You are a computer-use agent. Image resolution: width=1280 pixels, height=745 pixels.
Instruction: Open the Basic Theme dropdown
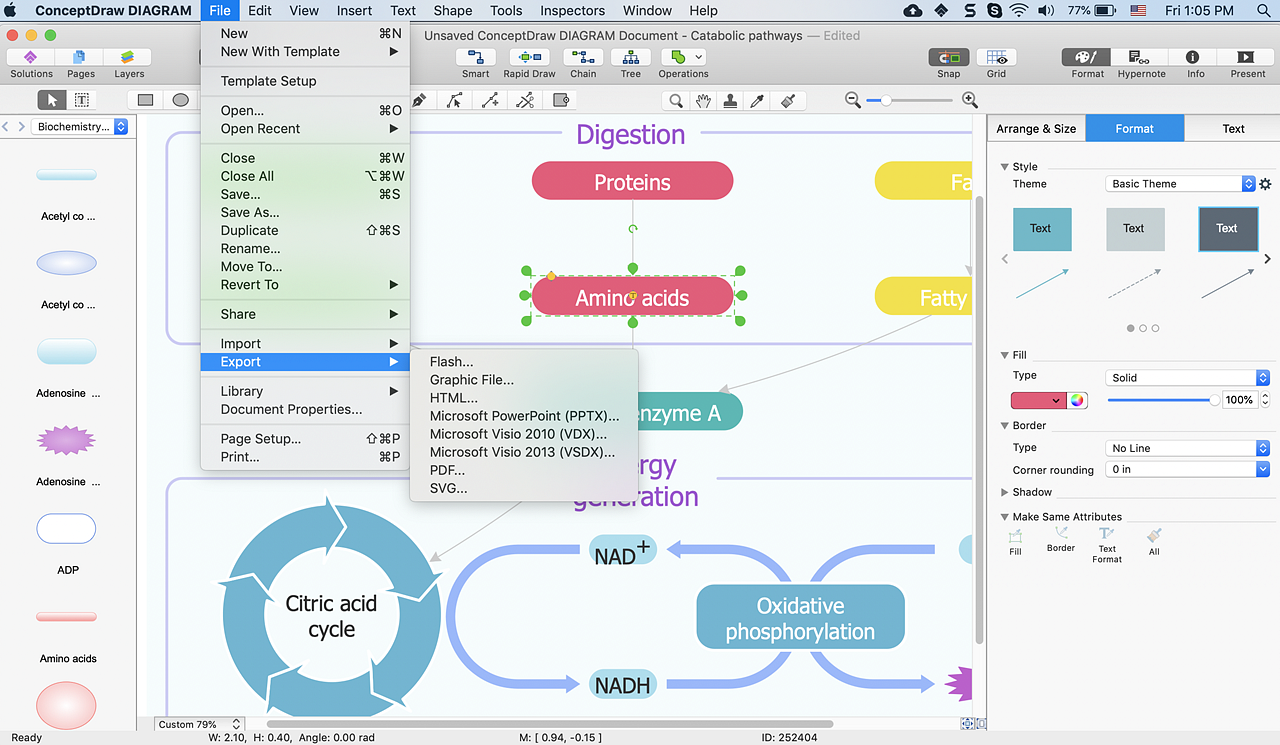tap(1180, 184)
